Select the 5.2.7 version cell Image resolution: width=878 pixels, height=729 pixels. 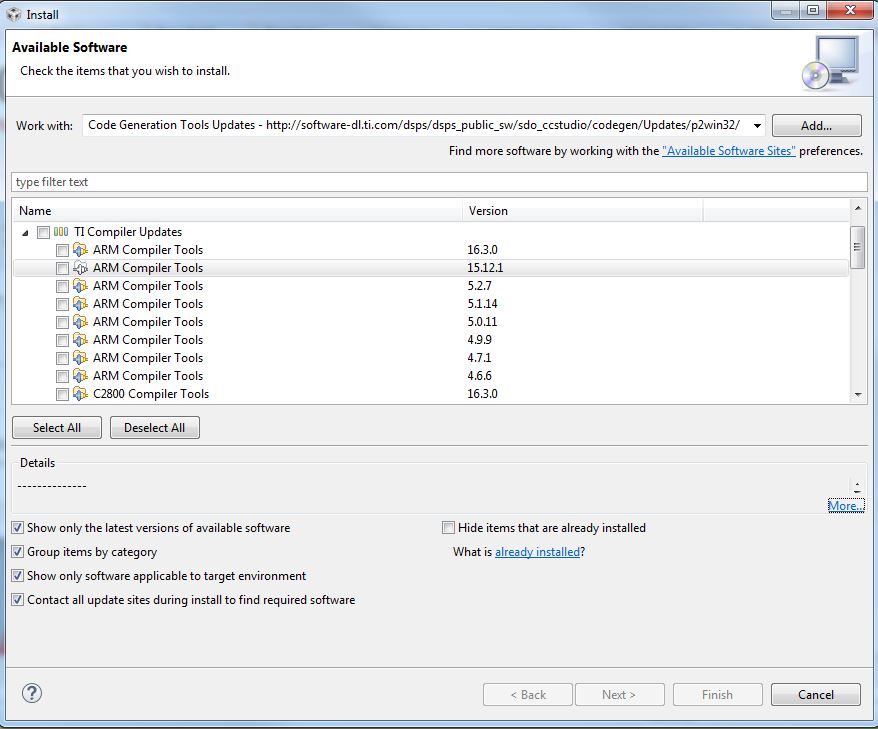click(479, 286)
